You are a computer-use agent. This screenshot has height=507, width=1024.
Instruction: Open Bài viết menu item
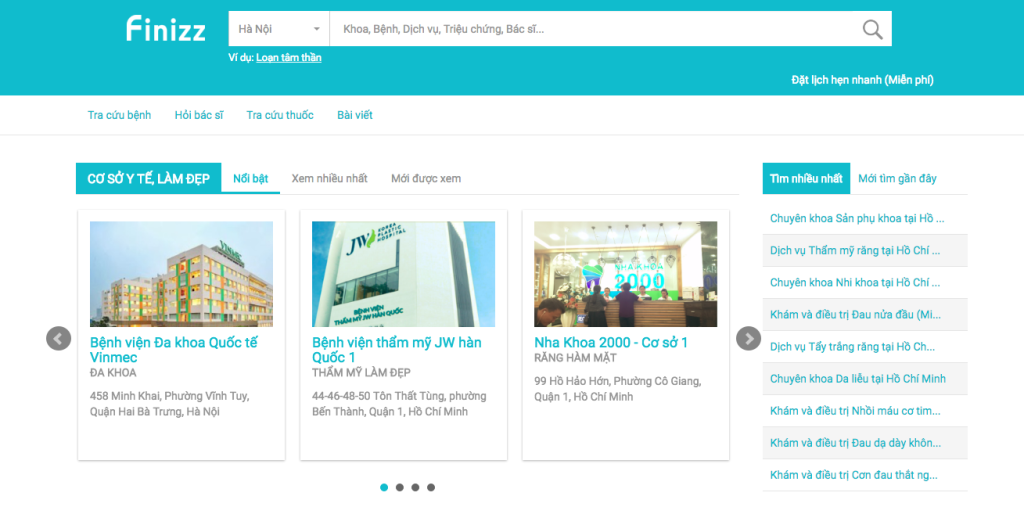click(355, 115)
